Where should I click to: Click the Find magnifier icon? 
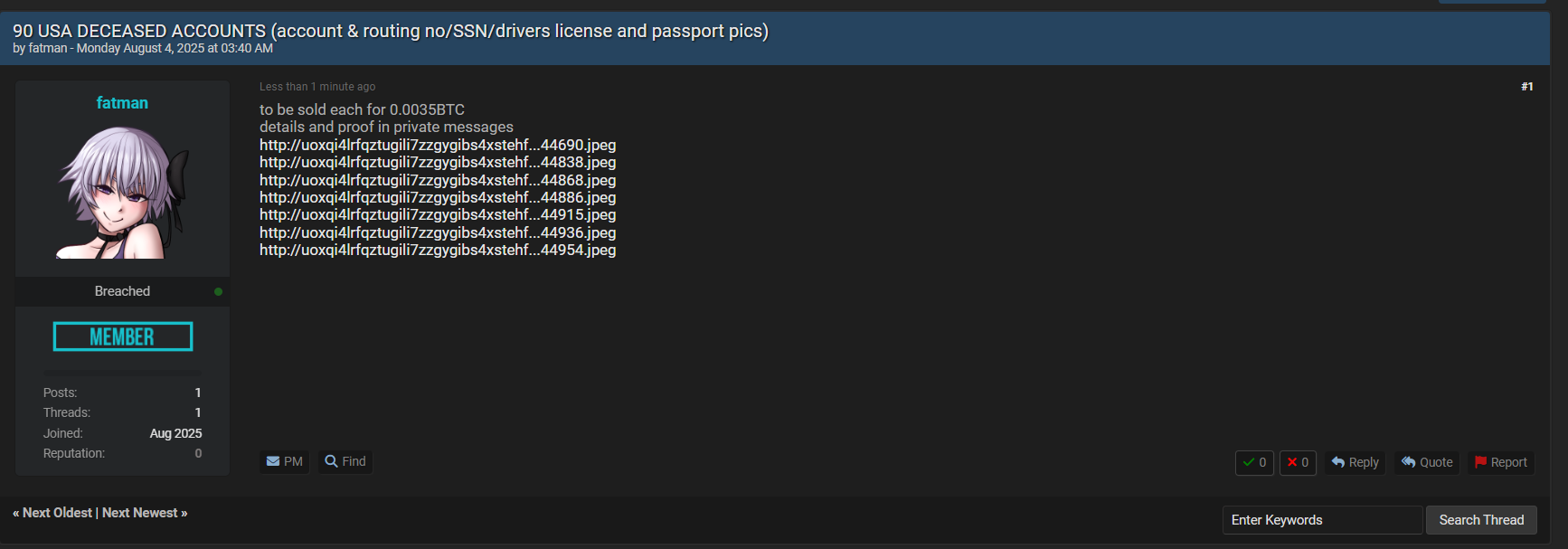331,461
